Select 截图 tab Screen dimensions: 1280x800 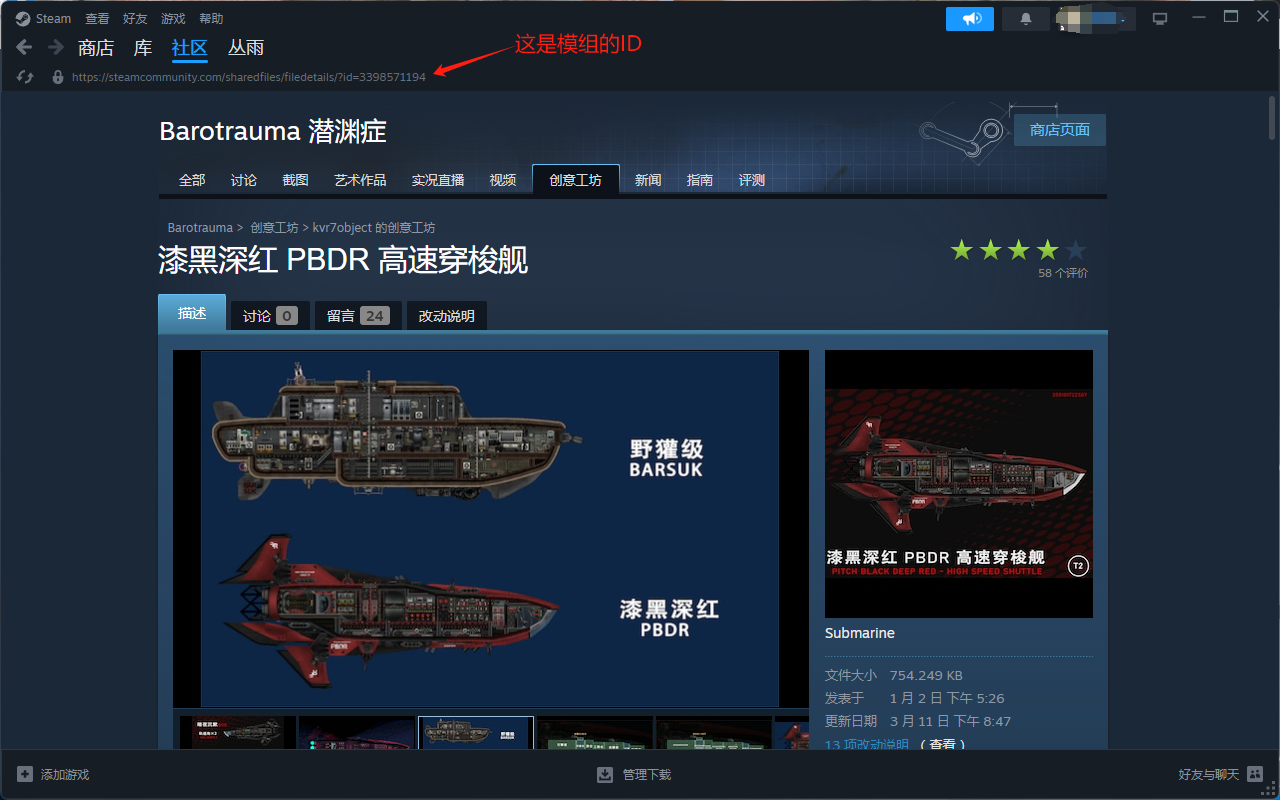pyautogui.click(x=296, y=180)
